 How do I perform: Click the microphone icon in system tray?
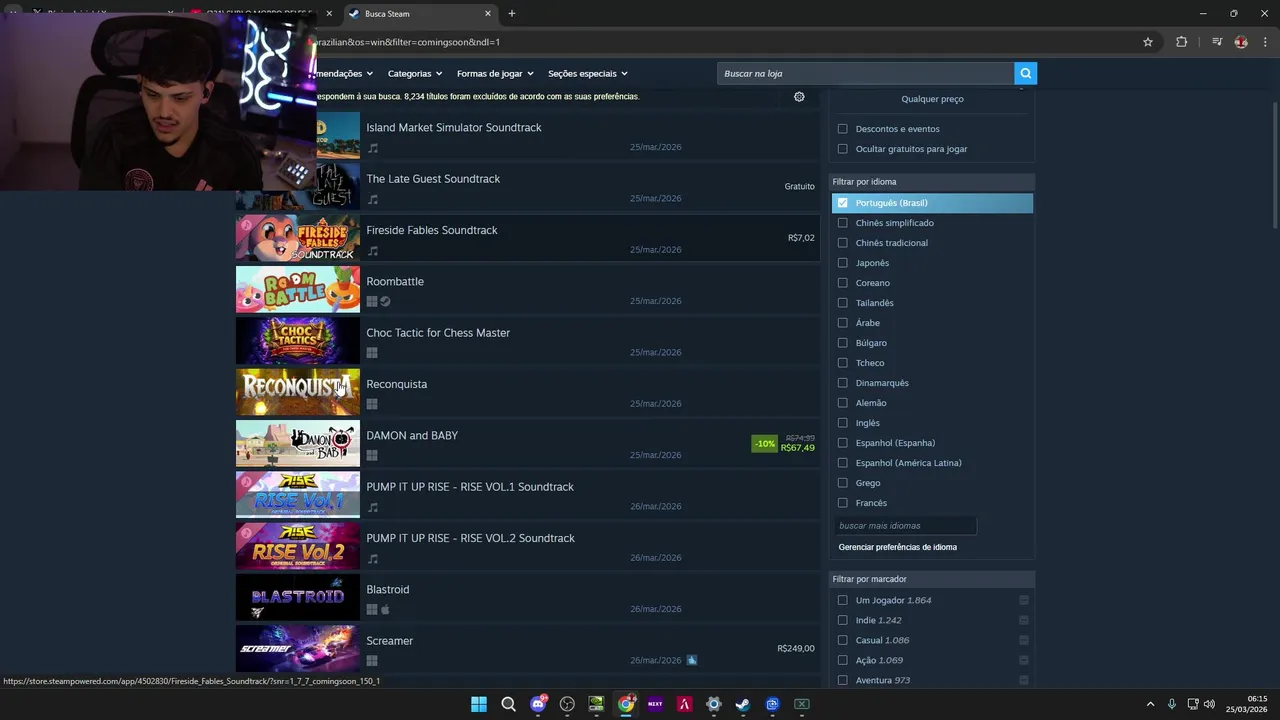1171,704
